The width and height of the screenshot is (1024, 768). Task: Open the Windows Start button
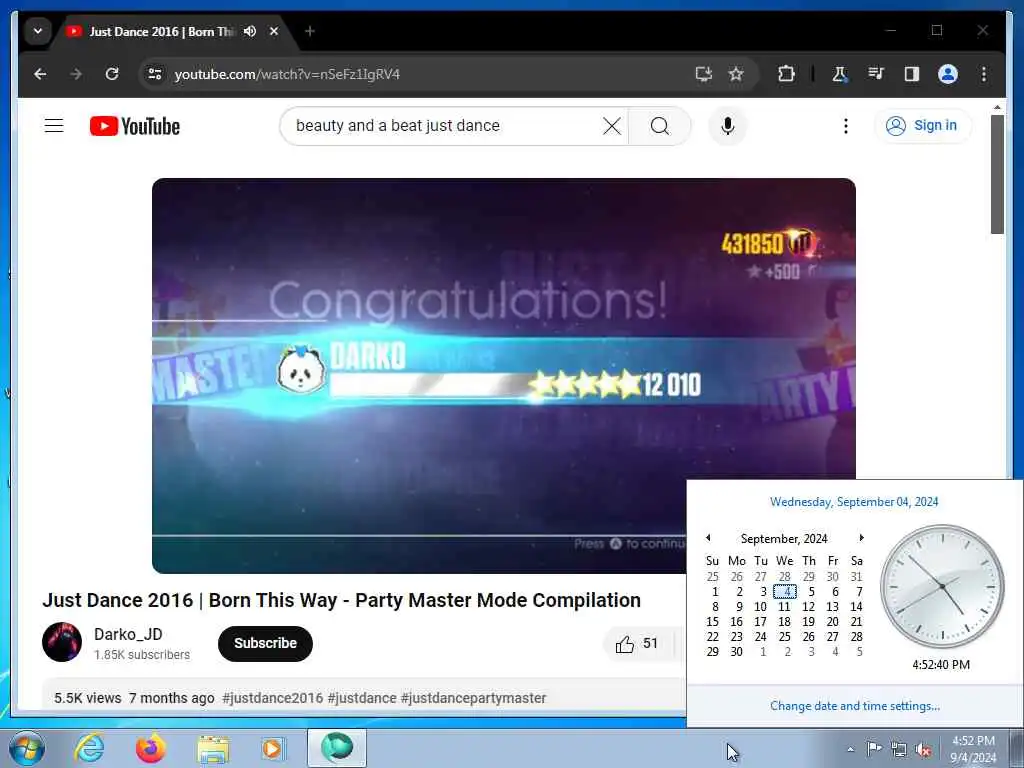tap(26, 748)
